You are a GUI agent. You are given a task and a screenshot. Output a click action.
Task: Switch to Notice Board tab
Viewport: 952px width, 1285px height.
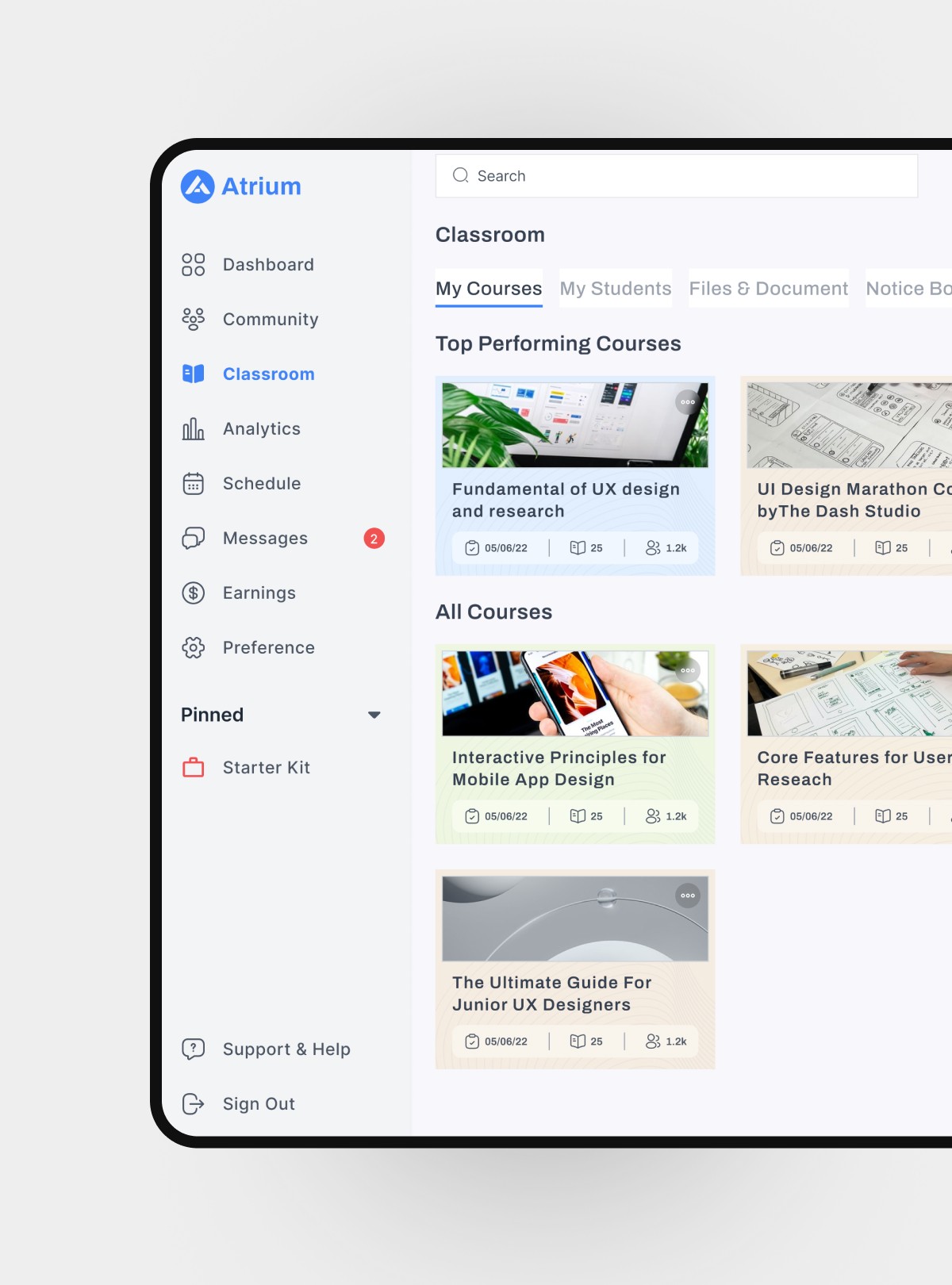[x=909, y=289]
